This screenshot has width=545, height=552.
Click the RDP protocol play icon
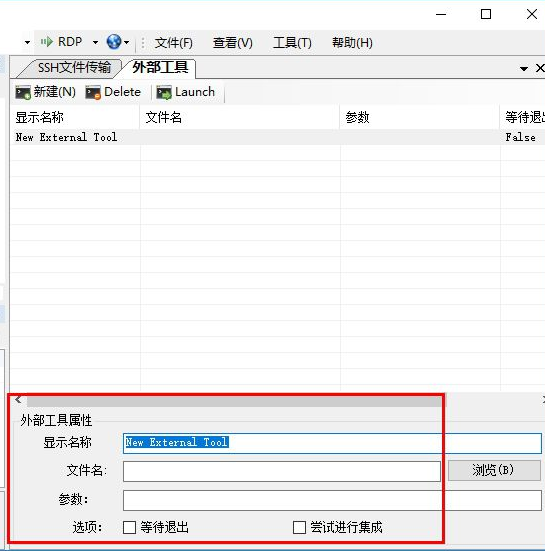[x=46, y=42]
